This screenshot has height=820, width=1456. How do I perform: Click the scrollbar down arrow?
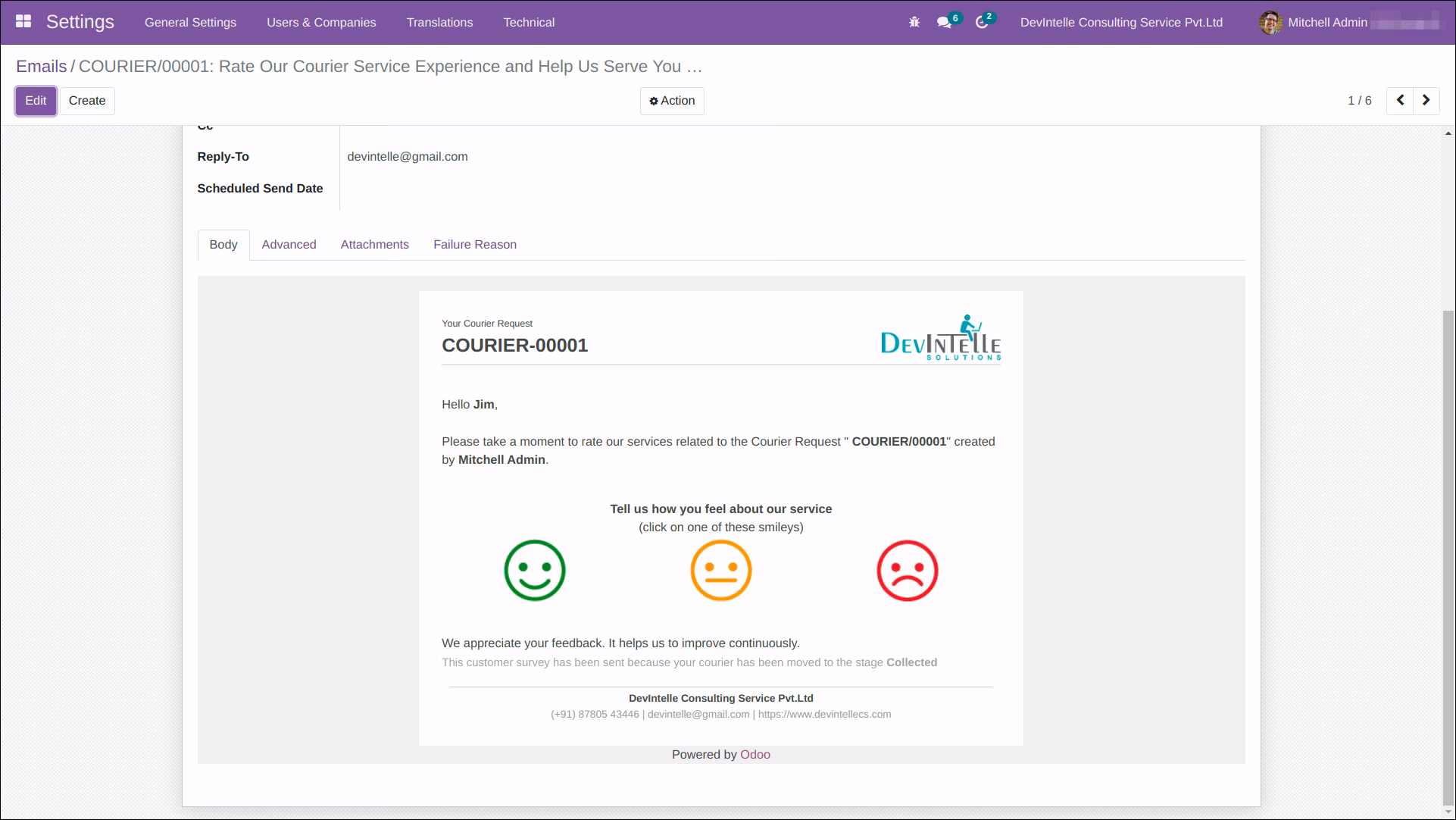(1448, 812)
